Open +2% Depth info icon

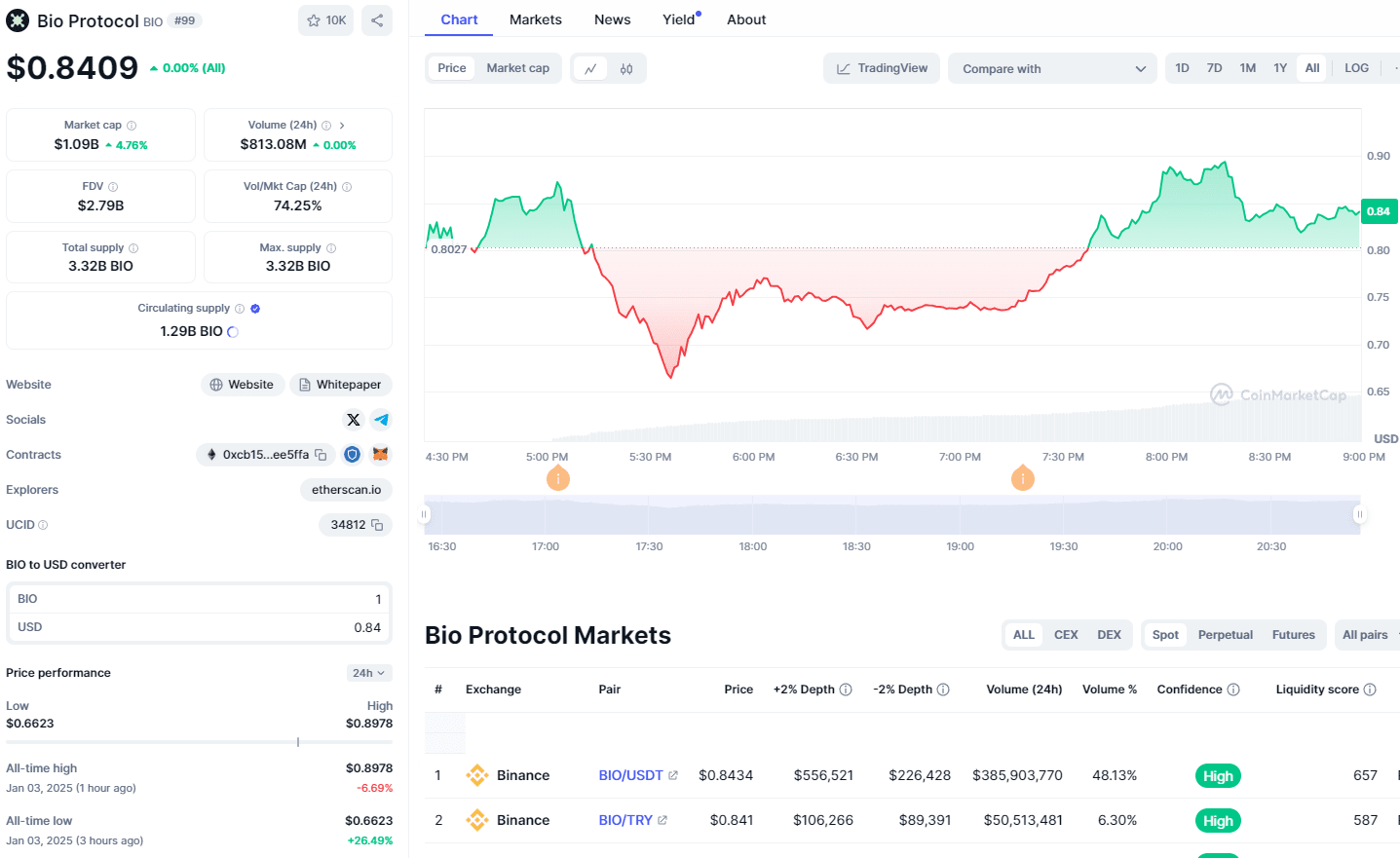coord(846,690)
